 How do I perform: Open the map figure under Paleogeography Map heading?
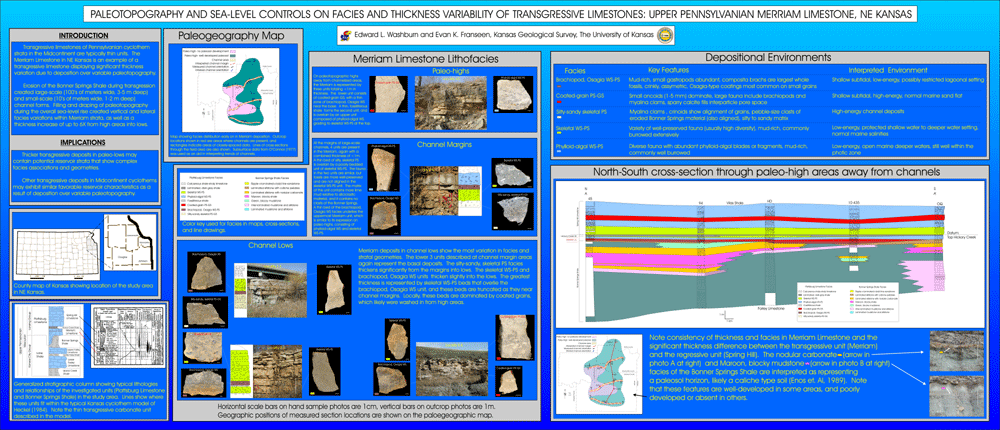click(x=232, y=89)
